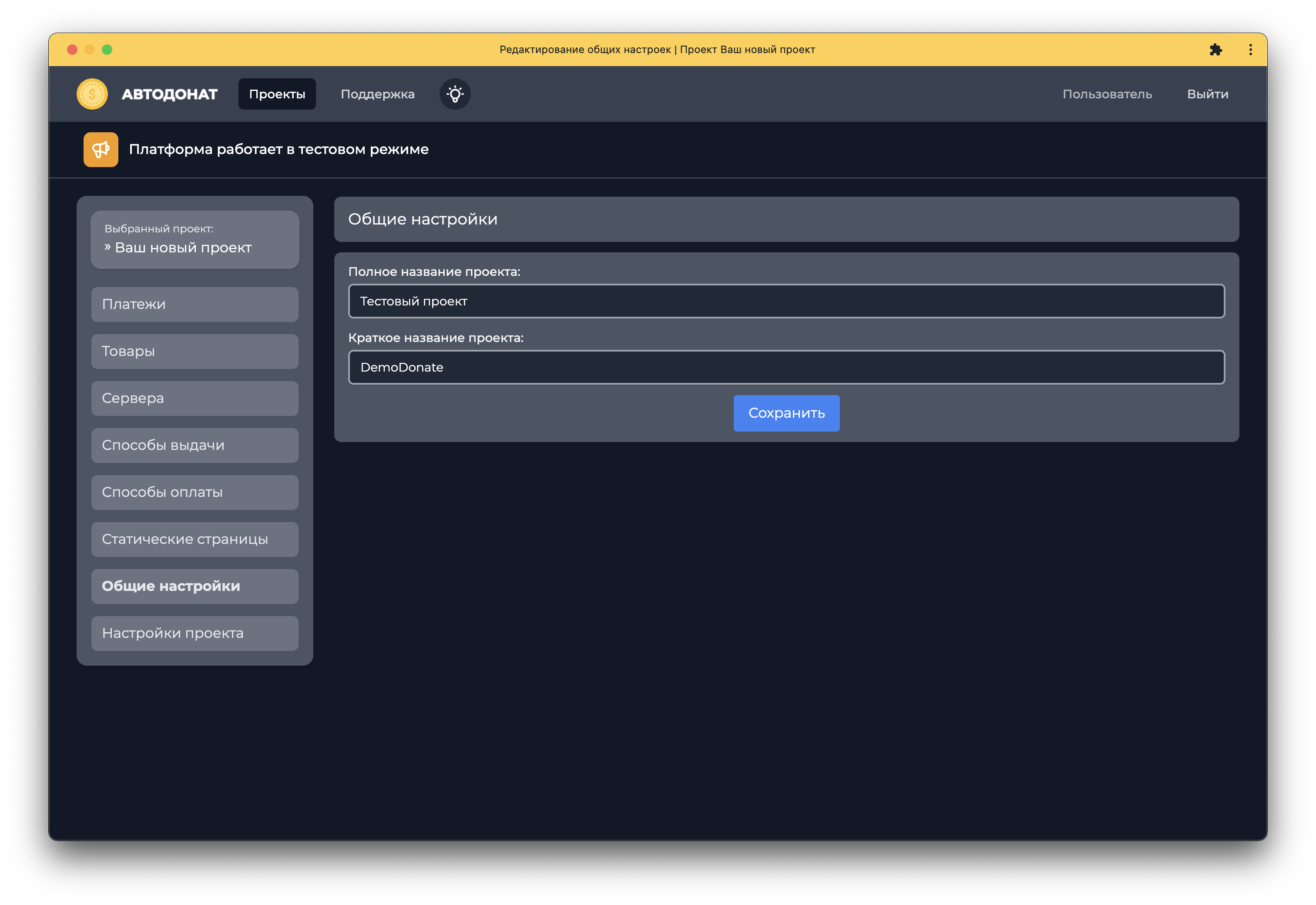This screenshot has width=1316, height=905.
Task: Open the three-dot browser menu
Action: (x=1250, y=50)
